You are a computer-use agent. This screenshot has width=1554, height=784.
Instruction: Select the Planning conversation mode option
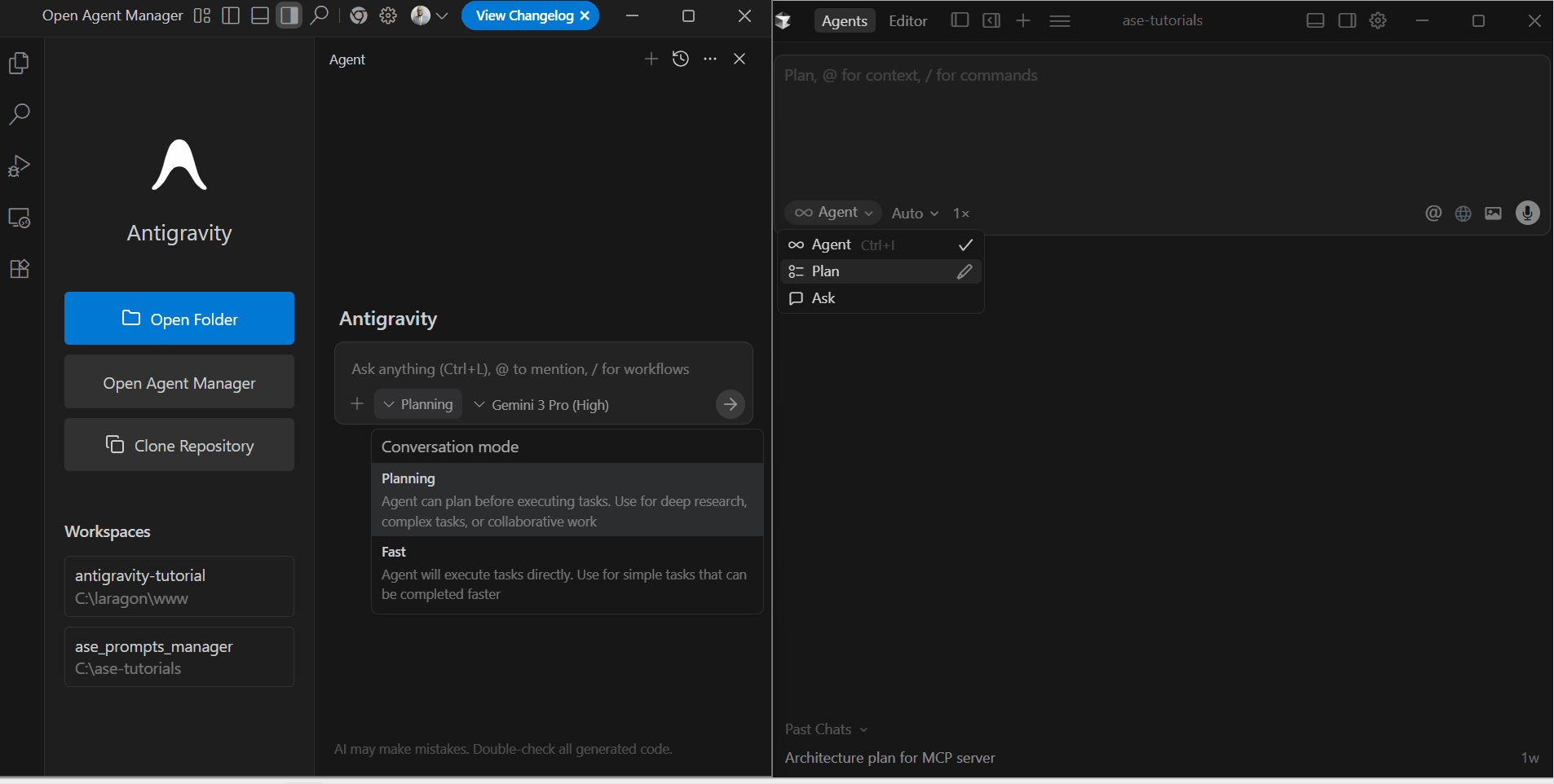coord(567,500)
